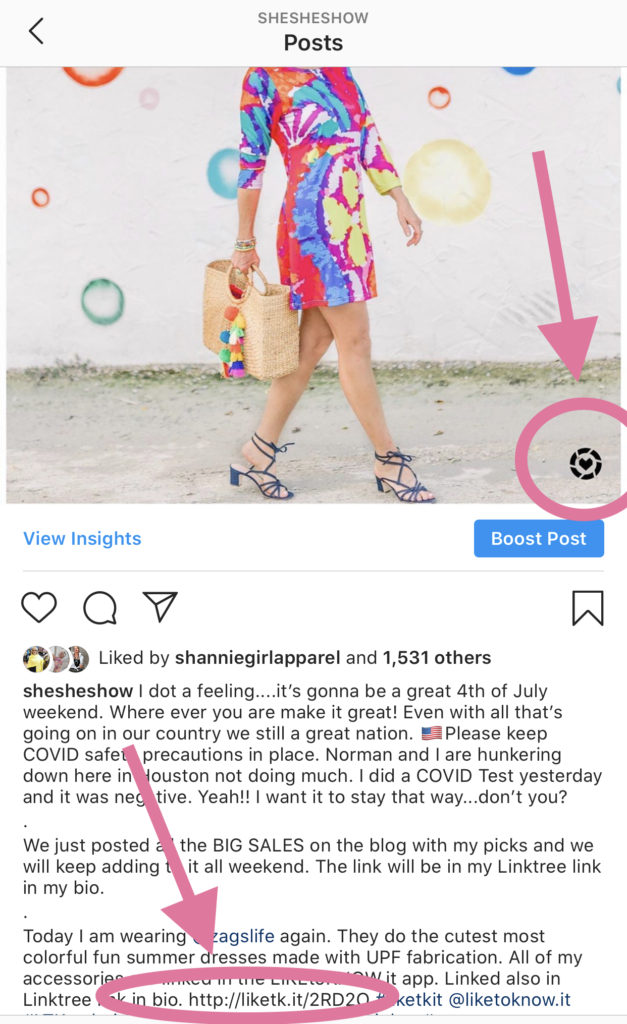
Task: Open the @liketoknow.it mention
Action: [509, 1000]
